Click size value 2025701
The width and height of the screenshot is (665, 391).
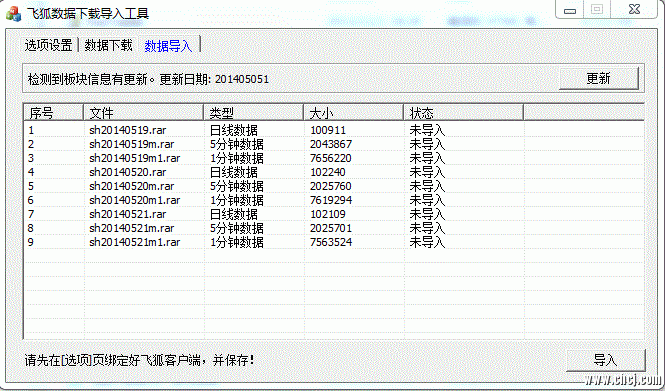pos(331,228)
